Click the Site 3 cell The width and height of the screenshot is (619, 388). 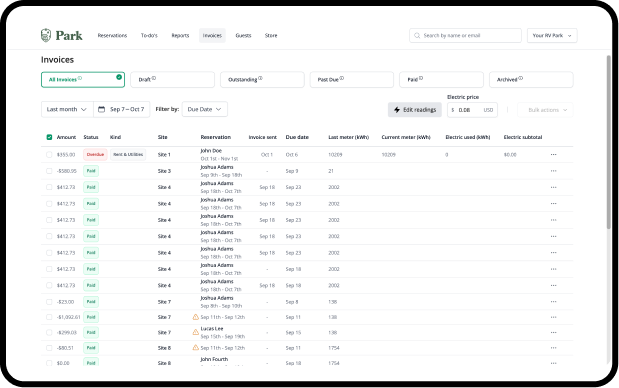pos(164,171)
